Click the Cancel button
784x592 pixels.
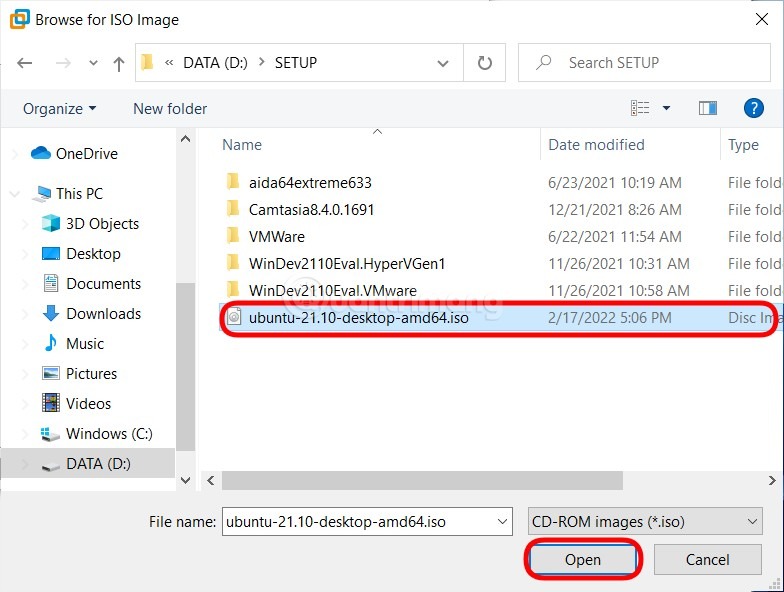coord(708,560)
